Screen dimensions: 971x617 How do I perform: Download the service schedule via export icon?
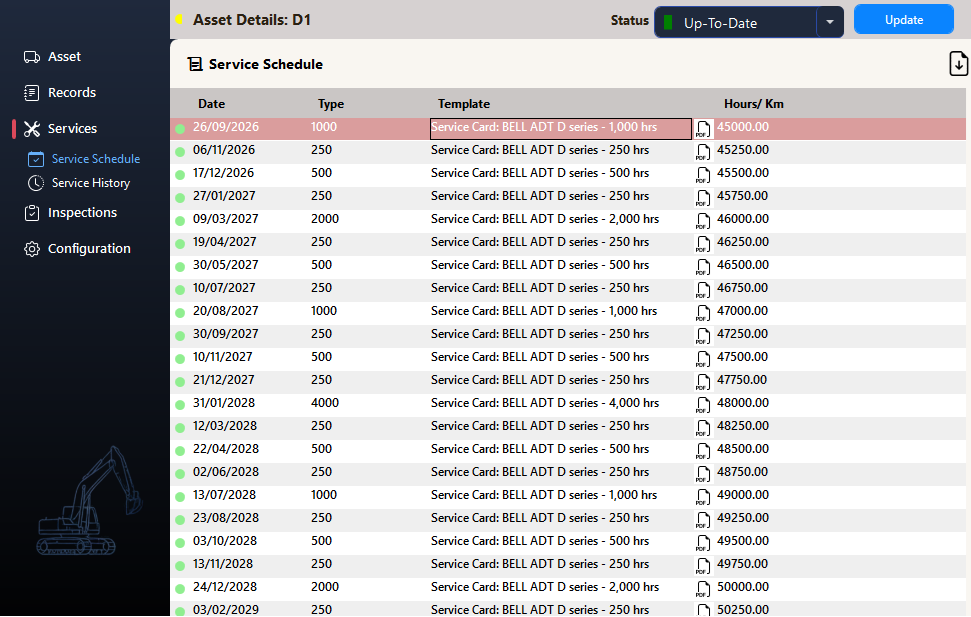pyautogui.click(x=958, y=64)
